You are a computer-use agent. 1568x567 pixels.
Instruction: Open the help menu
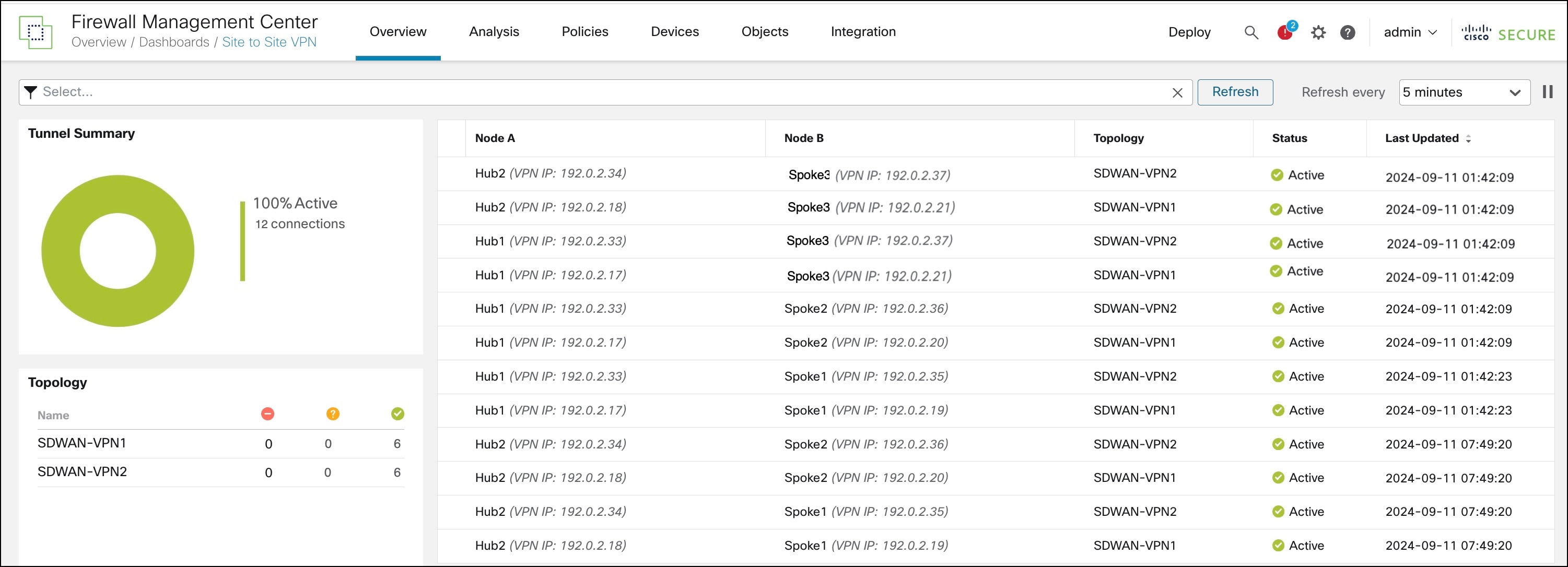[x=1348, y=32]
